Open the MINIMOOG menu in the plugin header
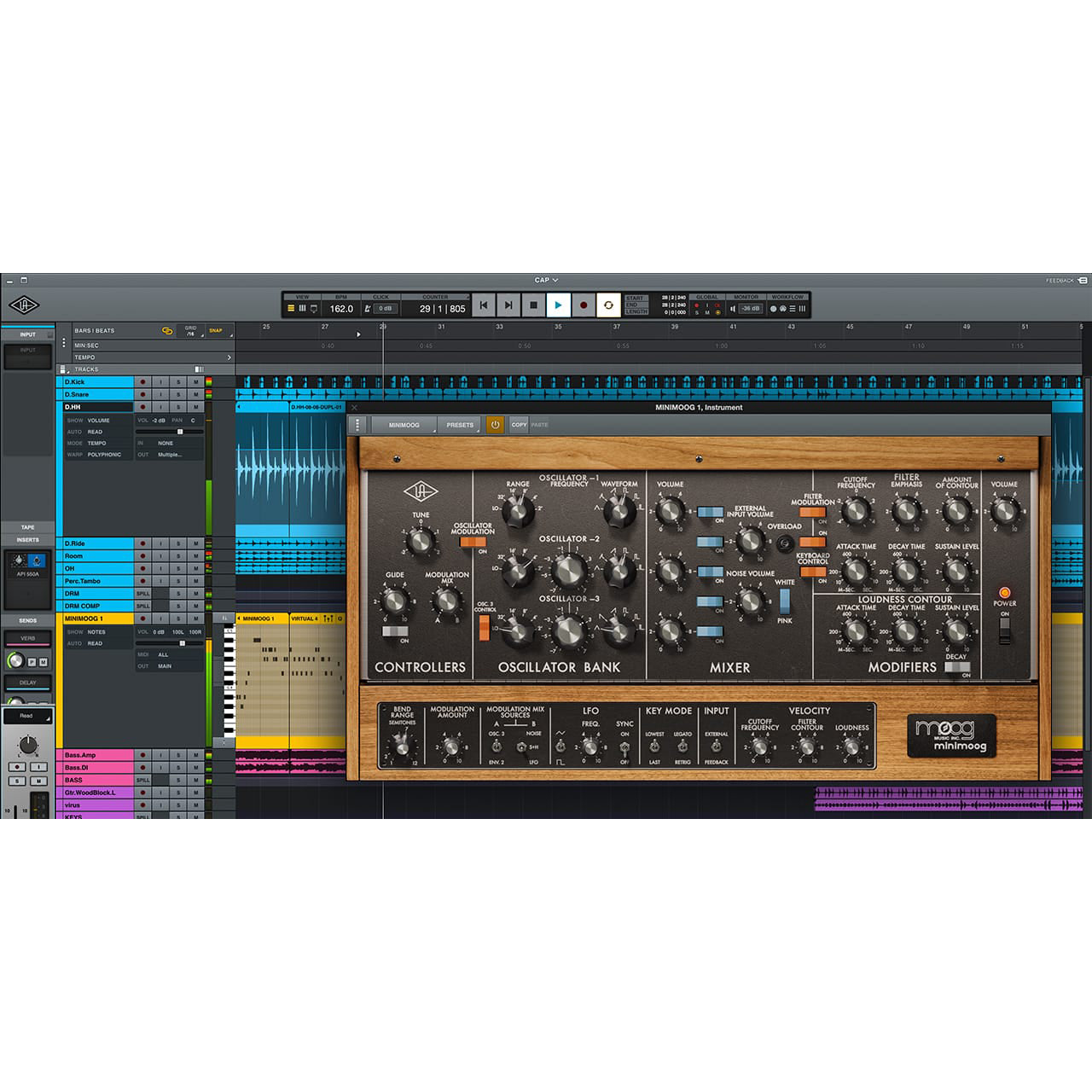Image resolution: width=1092 pixels, height=1092 pixels. (x=404, y=425)
